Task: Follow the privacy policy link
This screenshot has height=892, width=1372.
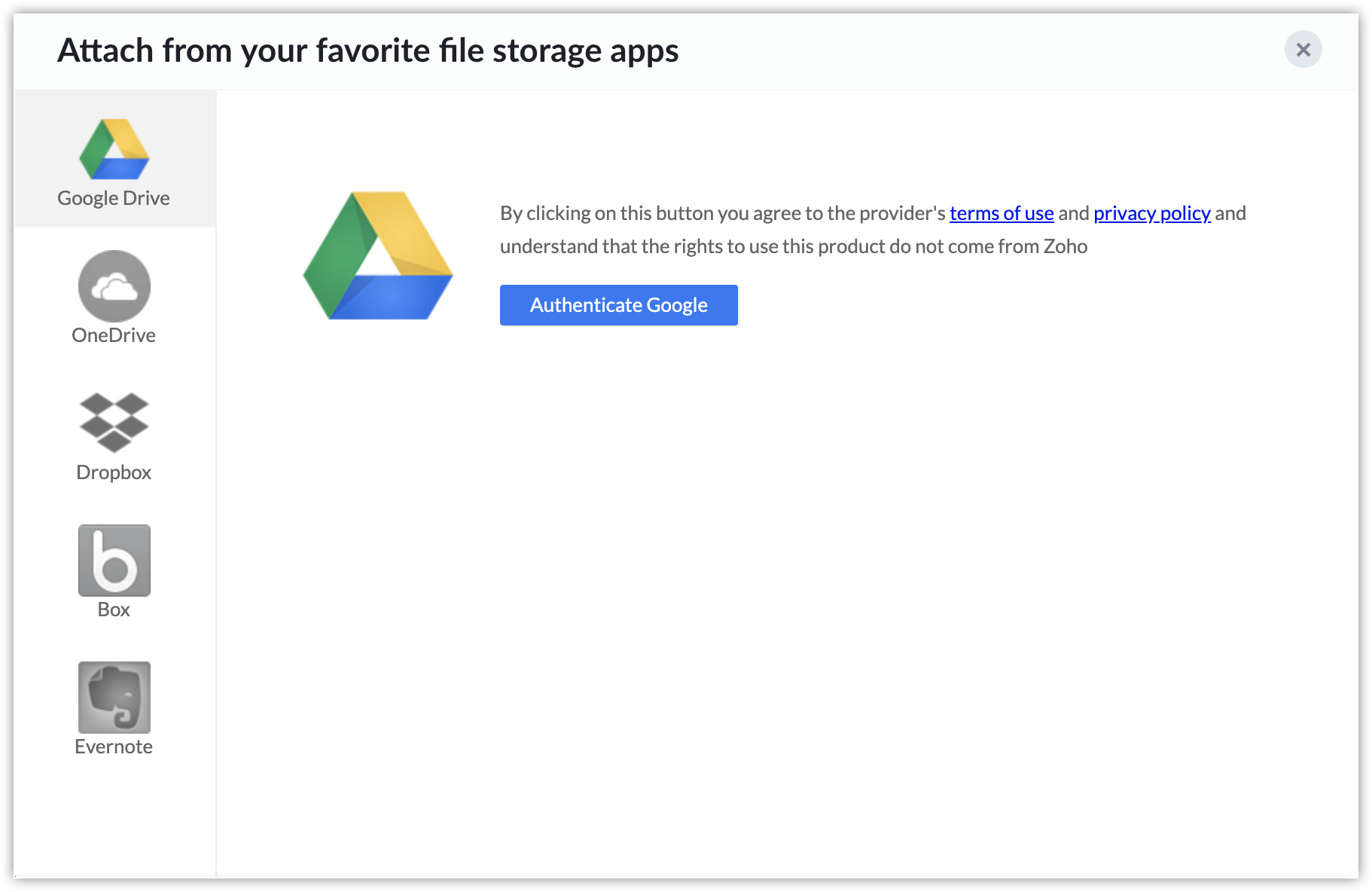Action: coord(1152,213)
